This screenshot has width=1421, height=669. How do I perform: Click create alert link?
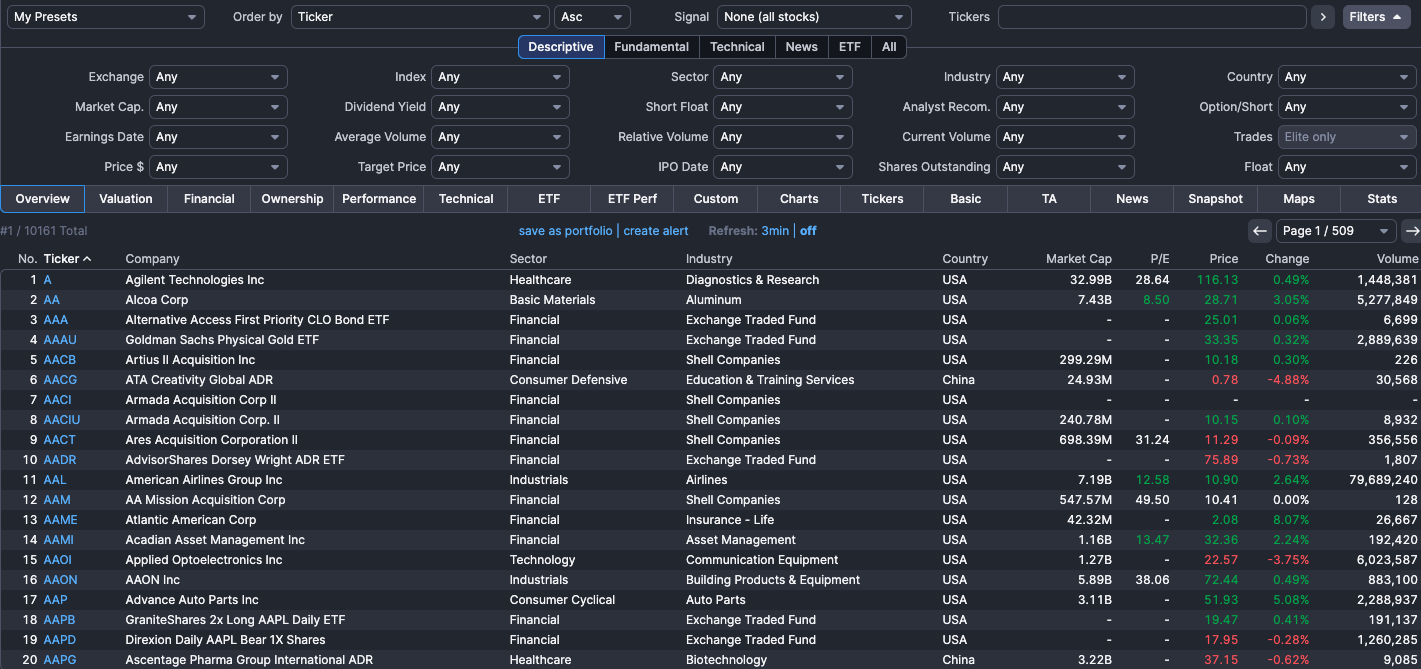coord(656,231)
